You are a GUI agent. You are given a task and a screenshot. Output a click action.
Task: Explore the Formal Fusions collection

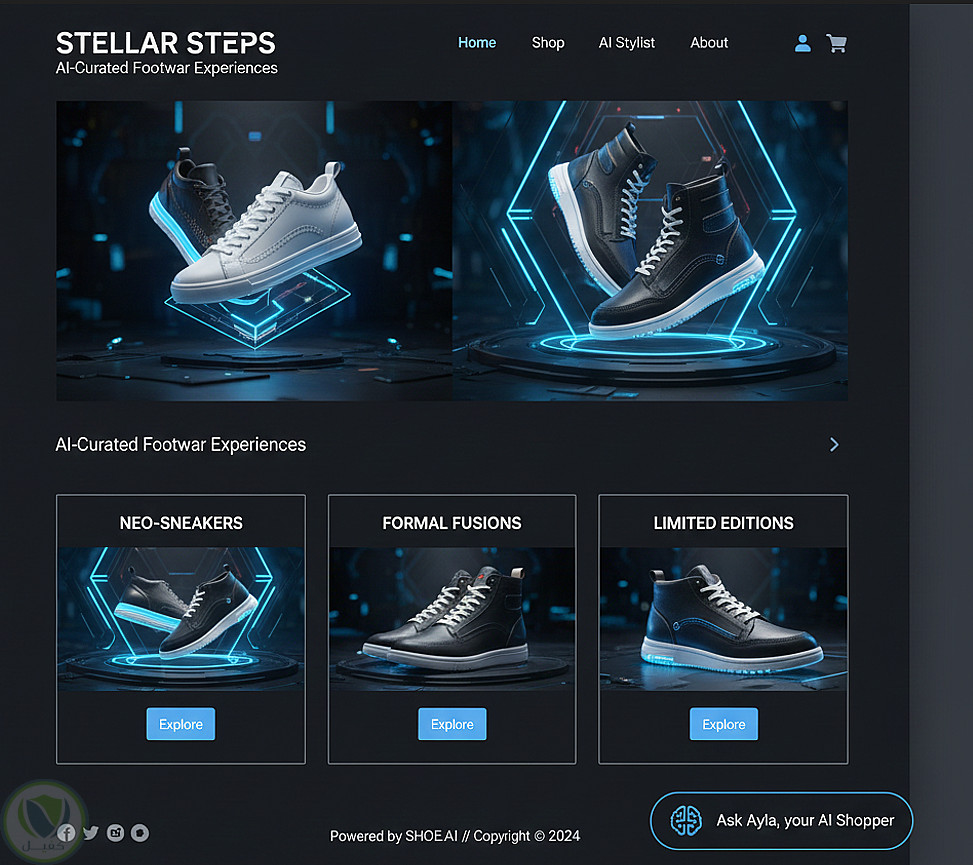(452, 724)
